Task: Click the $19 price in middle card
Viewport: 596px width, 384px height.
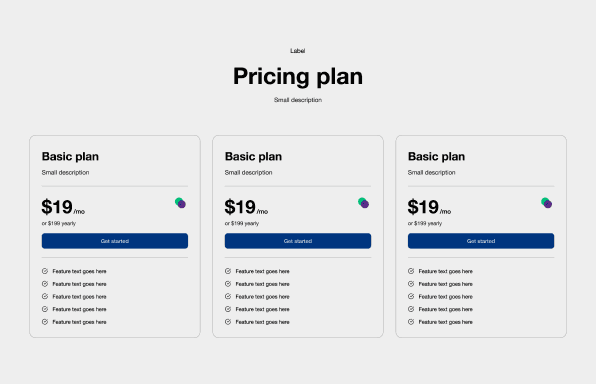Action: point(240,207)
